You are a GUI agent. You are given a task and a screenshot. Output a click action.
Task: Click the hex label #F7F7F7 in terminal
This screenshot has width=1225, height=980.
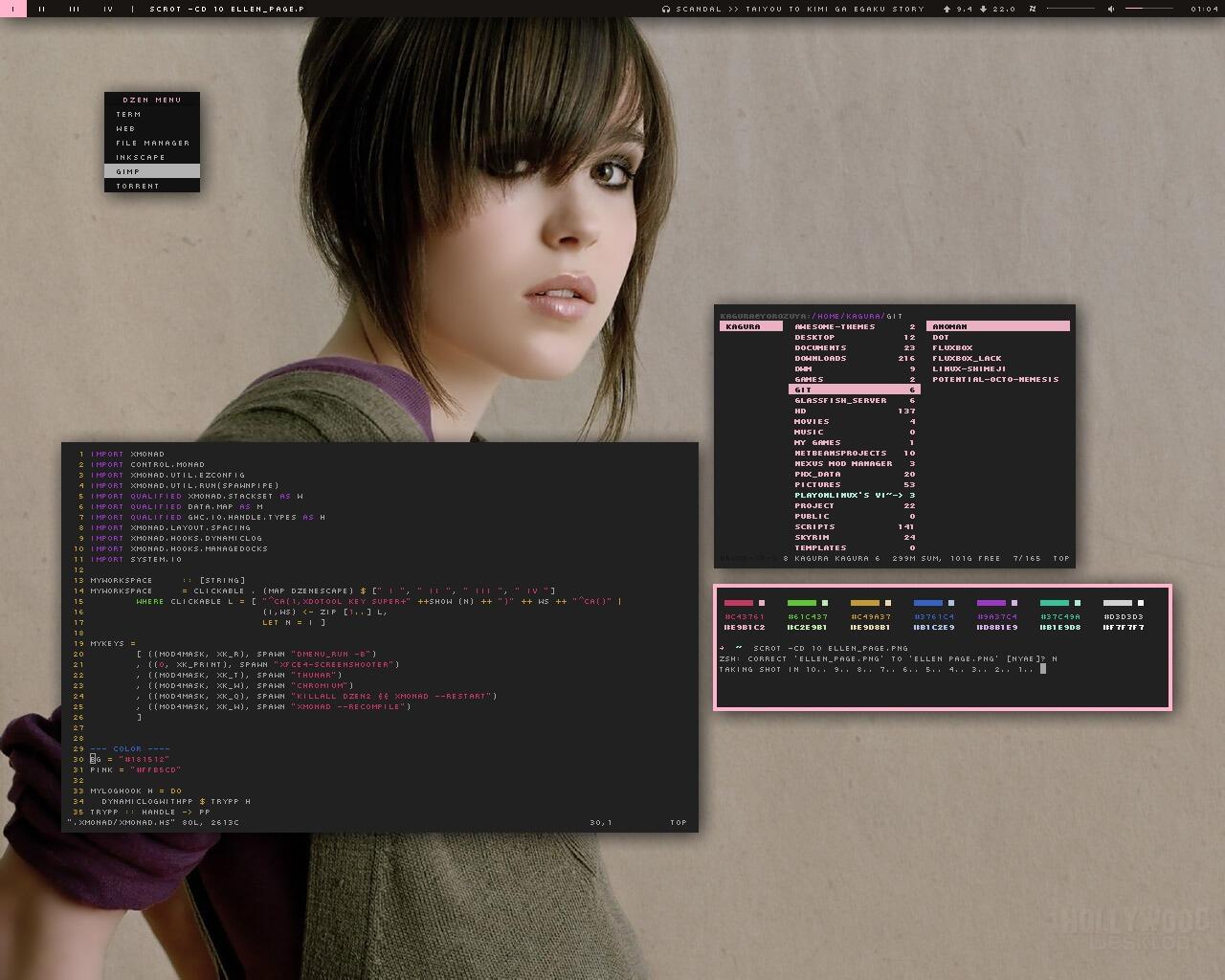coord(1124,627)
